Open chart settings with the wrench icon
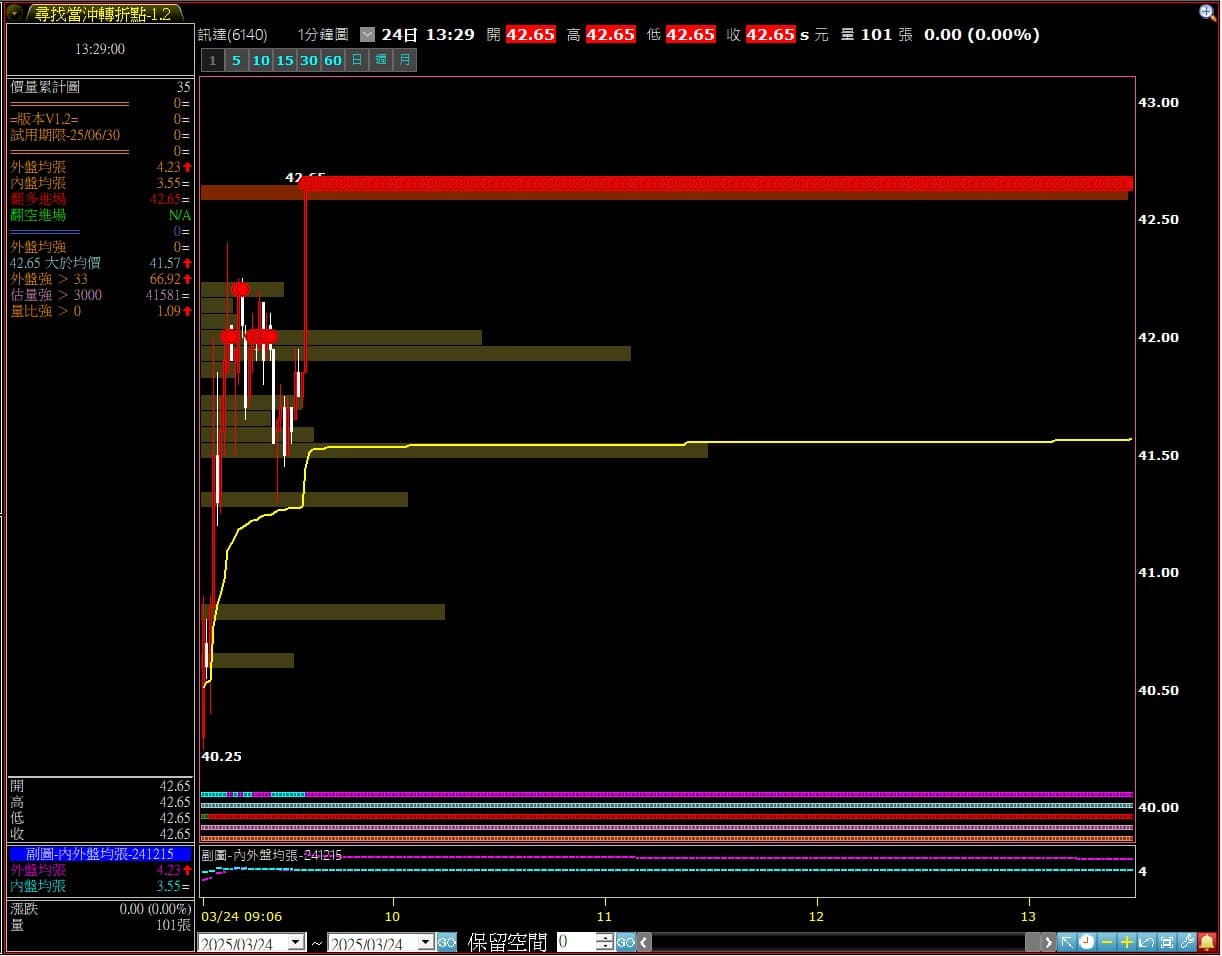Screen dimensions: 1222x956 click(x=1187, y=942)
